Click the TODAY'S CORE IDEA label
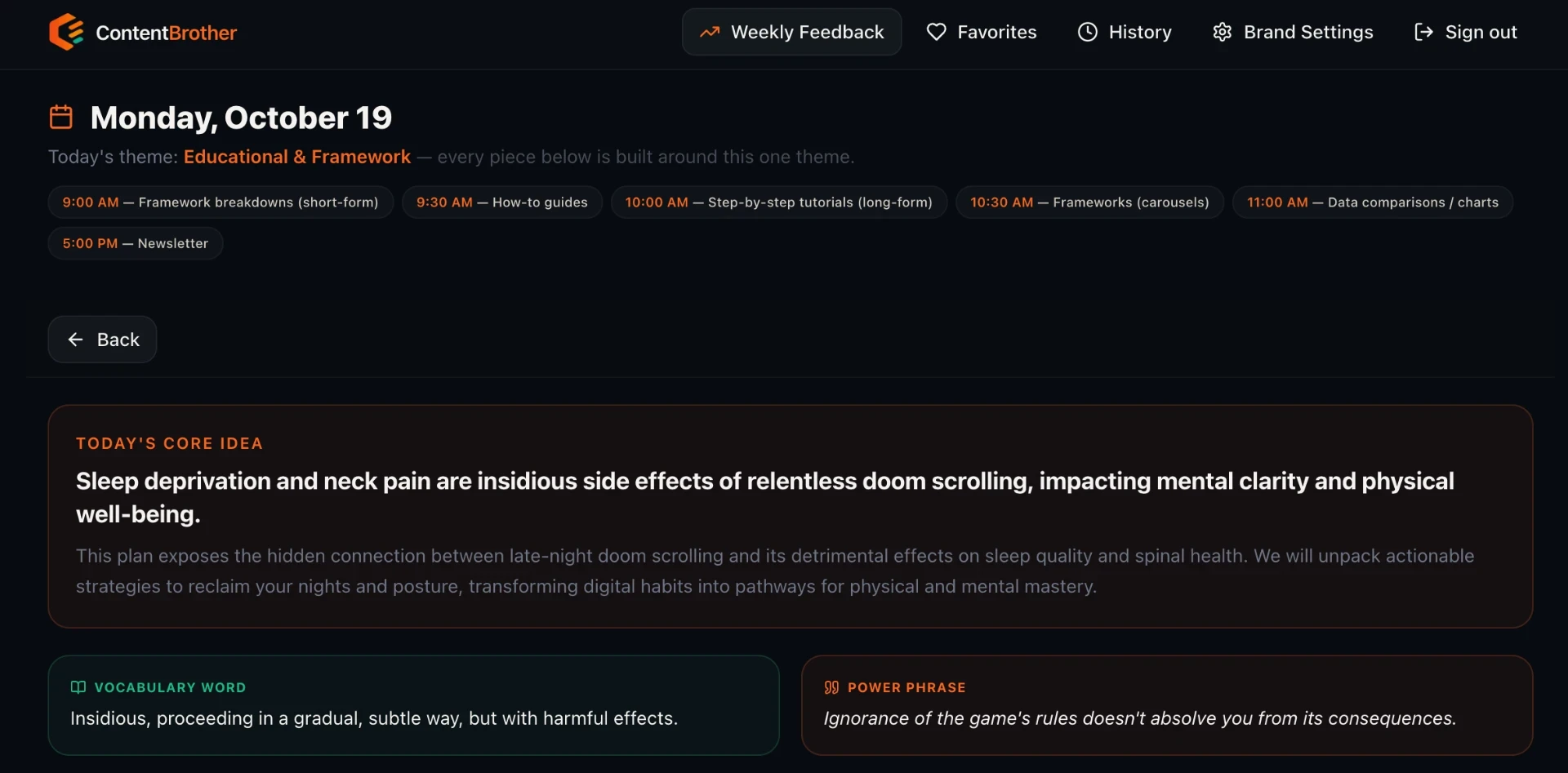 coord(170,443)
